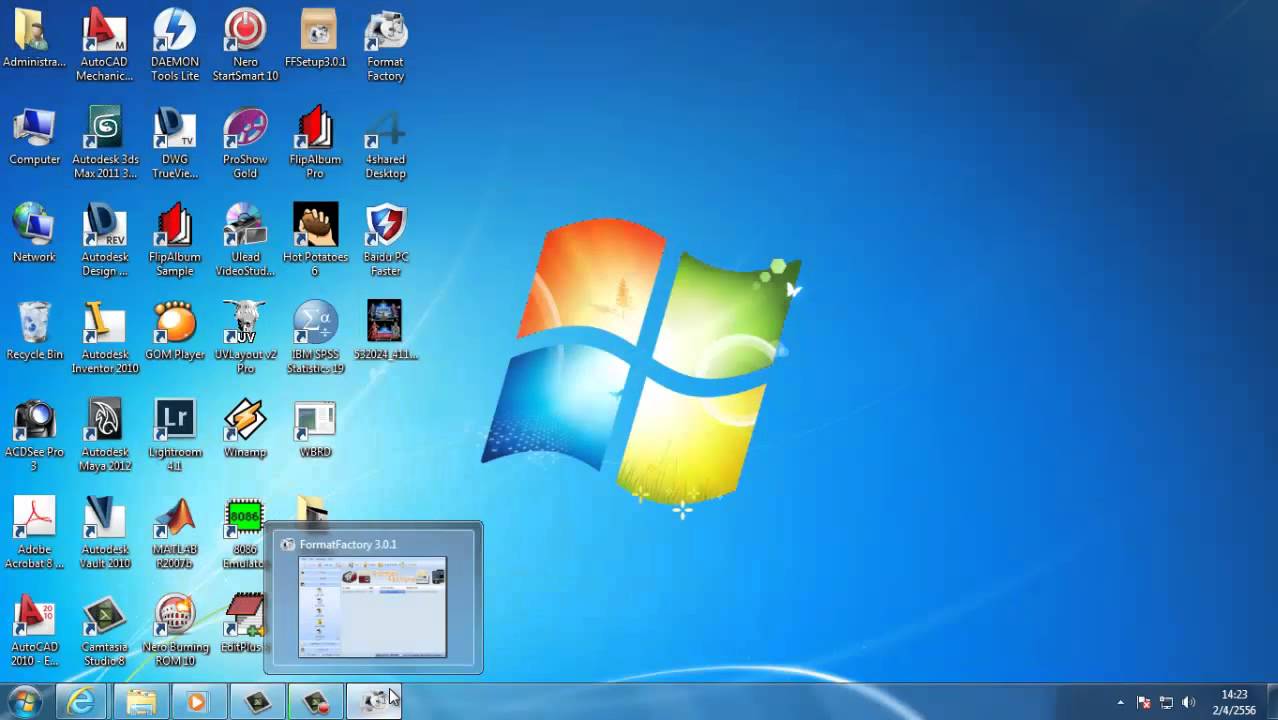Select the Nero Burning ROM 10 shortcut

[x=175, y=632]
